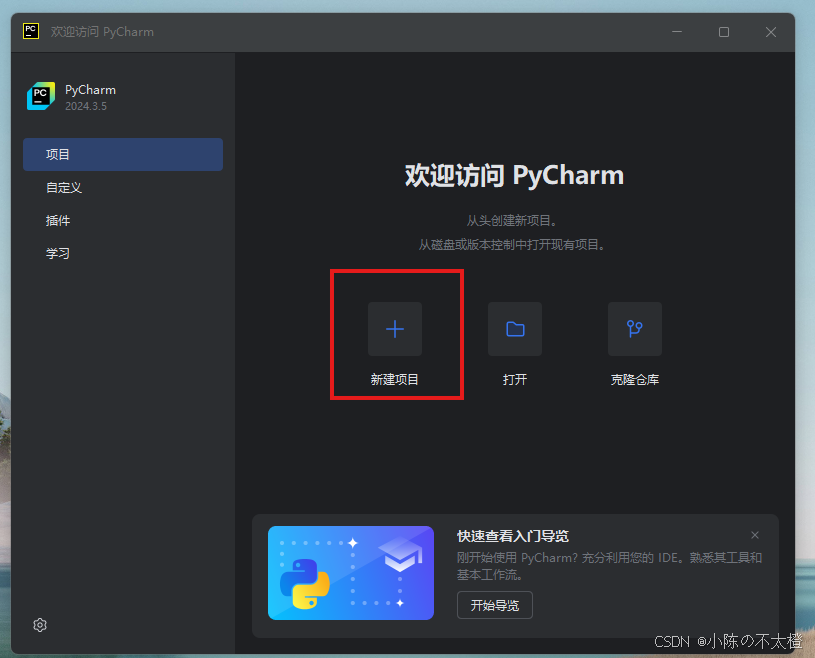This screenshot has height=658, width=815.
Task: Click the Open folder icon
Action: [x=515, y=329]
